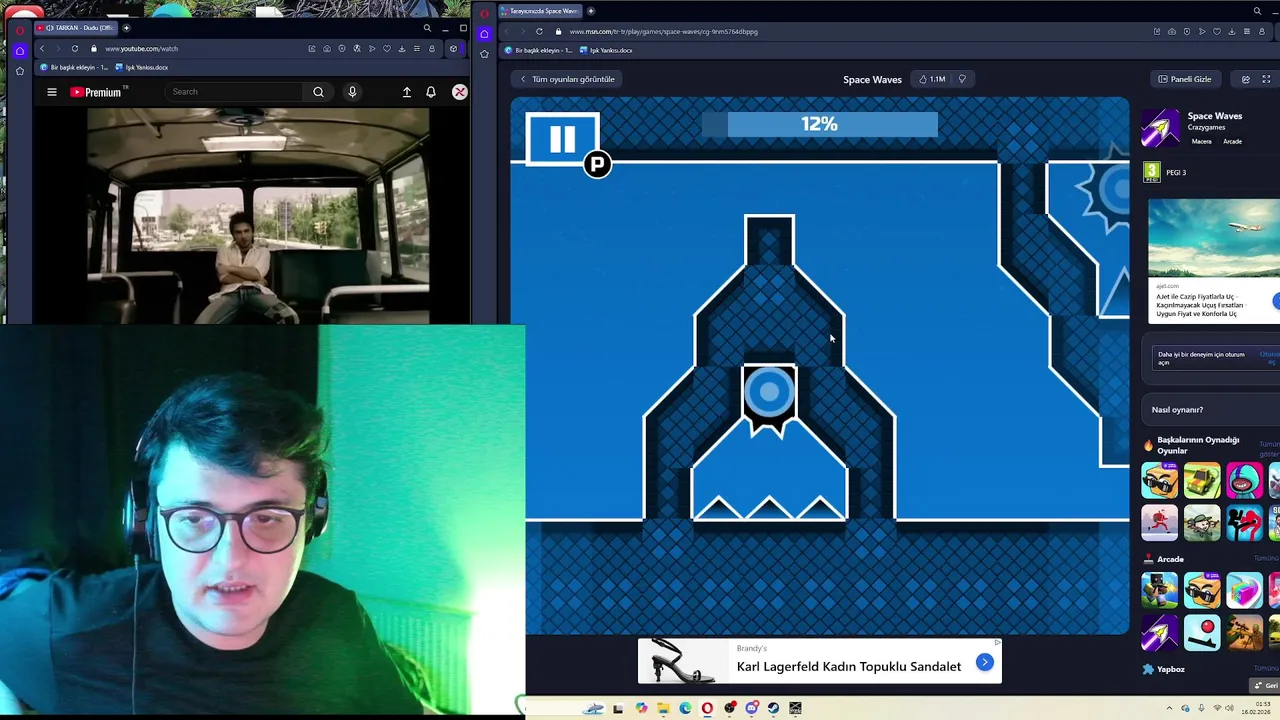This screenshot has height=720, width=1280.
Task: Hide the side panel with Paneli Gizle
Action: [1185, 79]
